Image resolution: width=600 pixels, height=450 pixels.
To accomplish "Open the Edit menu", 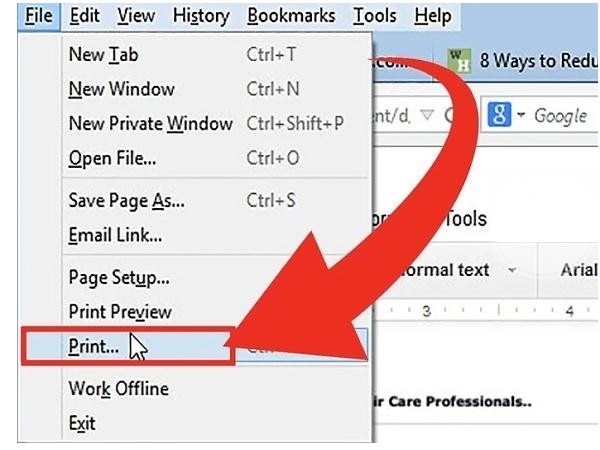I will (x=85, y=16).
